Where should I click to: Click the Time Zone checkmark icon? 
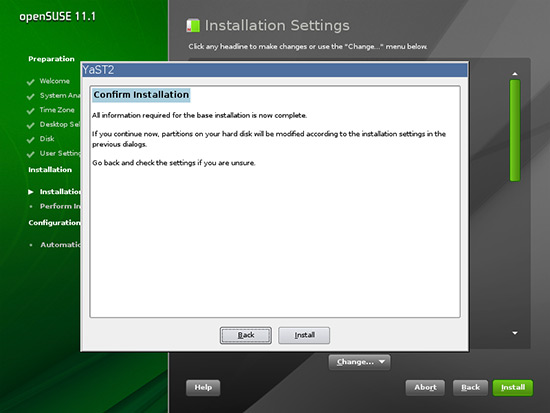[31, 111]
